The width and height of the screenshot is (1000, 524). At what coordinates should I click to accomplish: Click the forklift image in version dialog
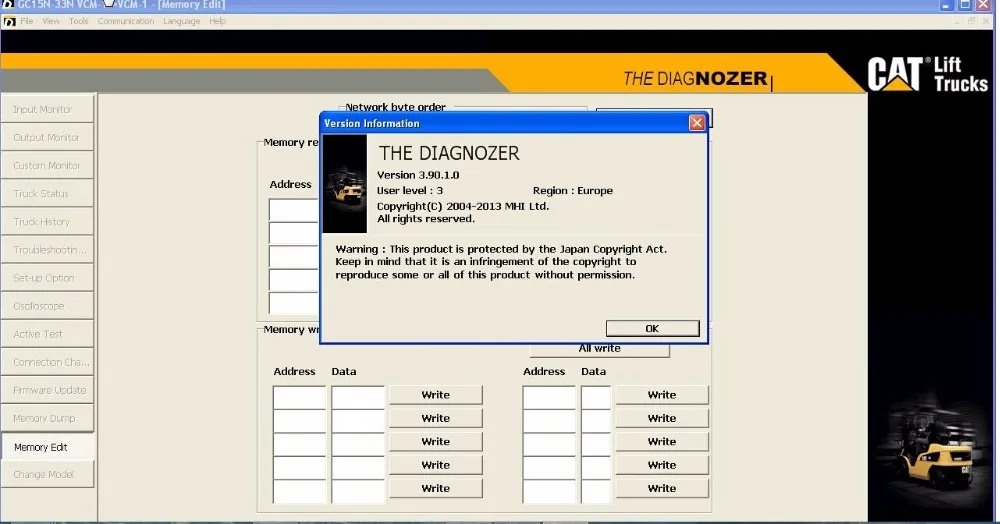pos(345,184)
